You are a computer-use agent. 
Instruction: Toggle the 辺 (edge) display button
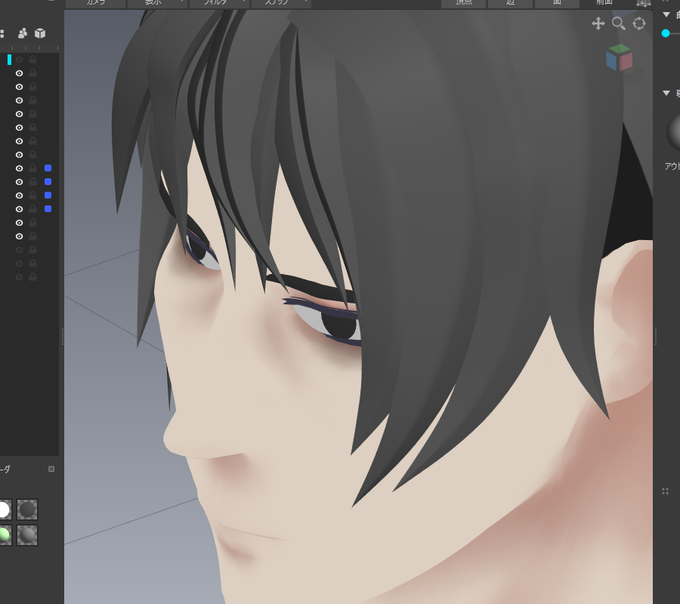pyautogui.click(x=510, y=3)
